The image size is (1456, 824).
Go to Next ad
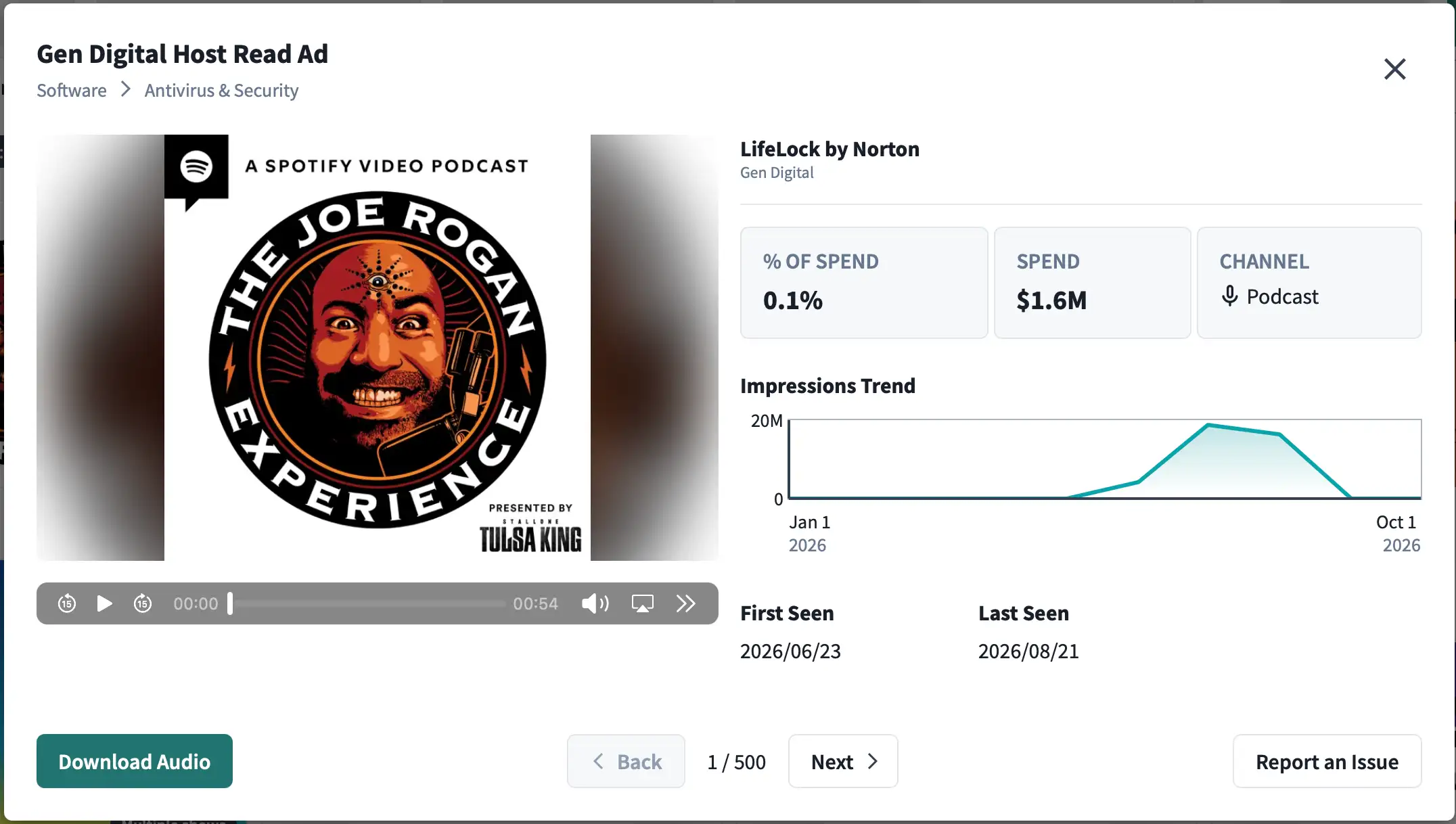(x=843, y=761)
